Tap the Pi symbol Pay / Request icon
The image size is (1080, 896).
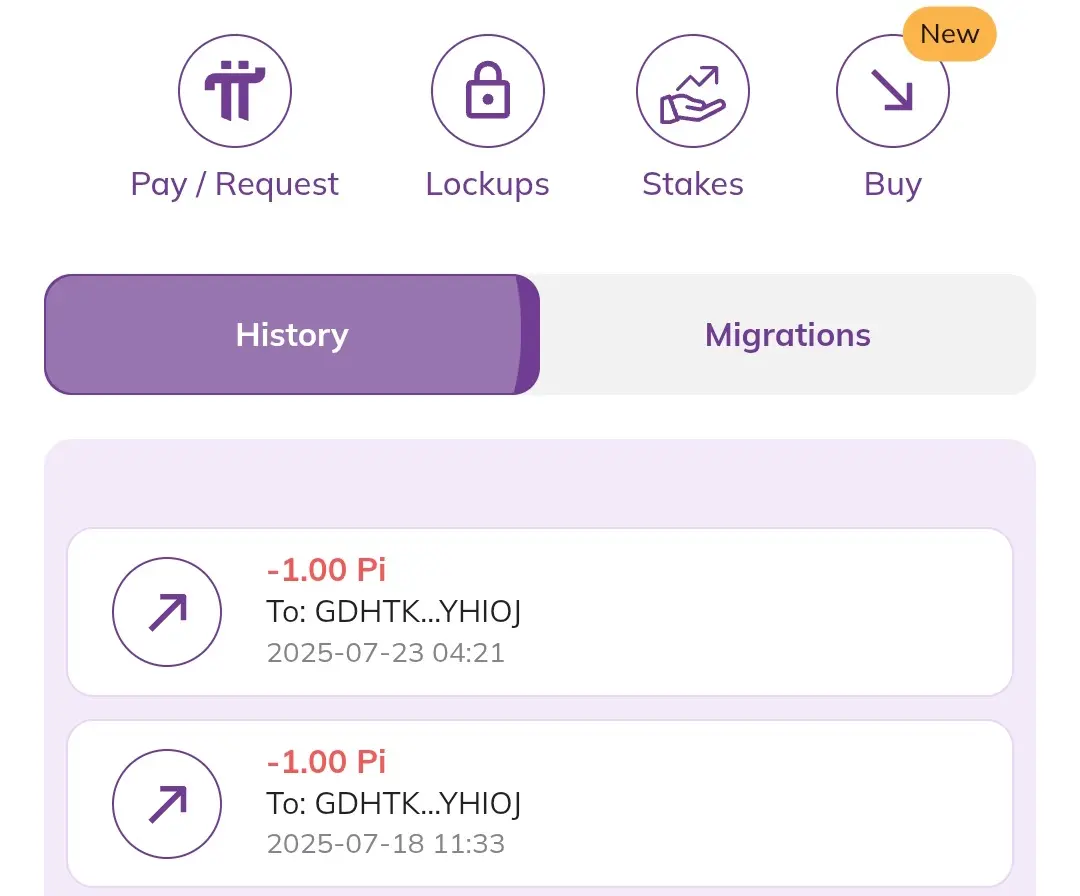235,91
